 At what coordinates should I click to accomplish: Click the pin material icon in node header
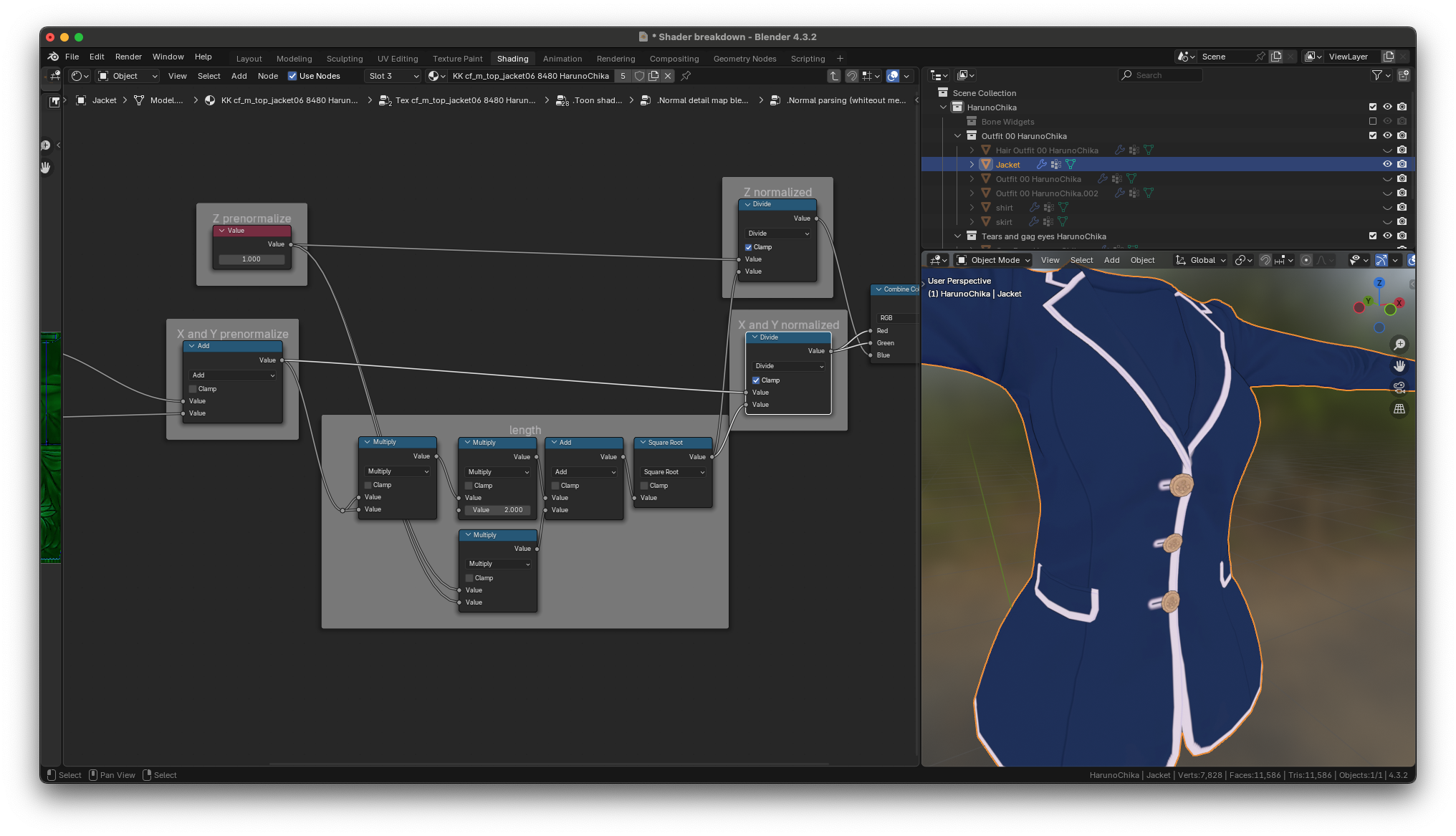point(686,76)
